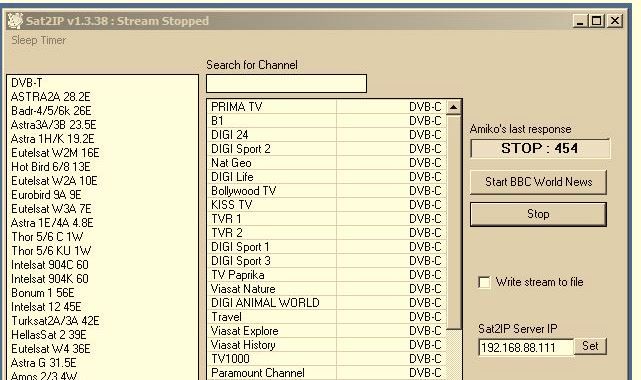Select Intelsat 904C 60 satellite
Viewport: 641px width, 380px height.
103,265
